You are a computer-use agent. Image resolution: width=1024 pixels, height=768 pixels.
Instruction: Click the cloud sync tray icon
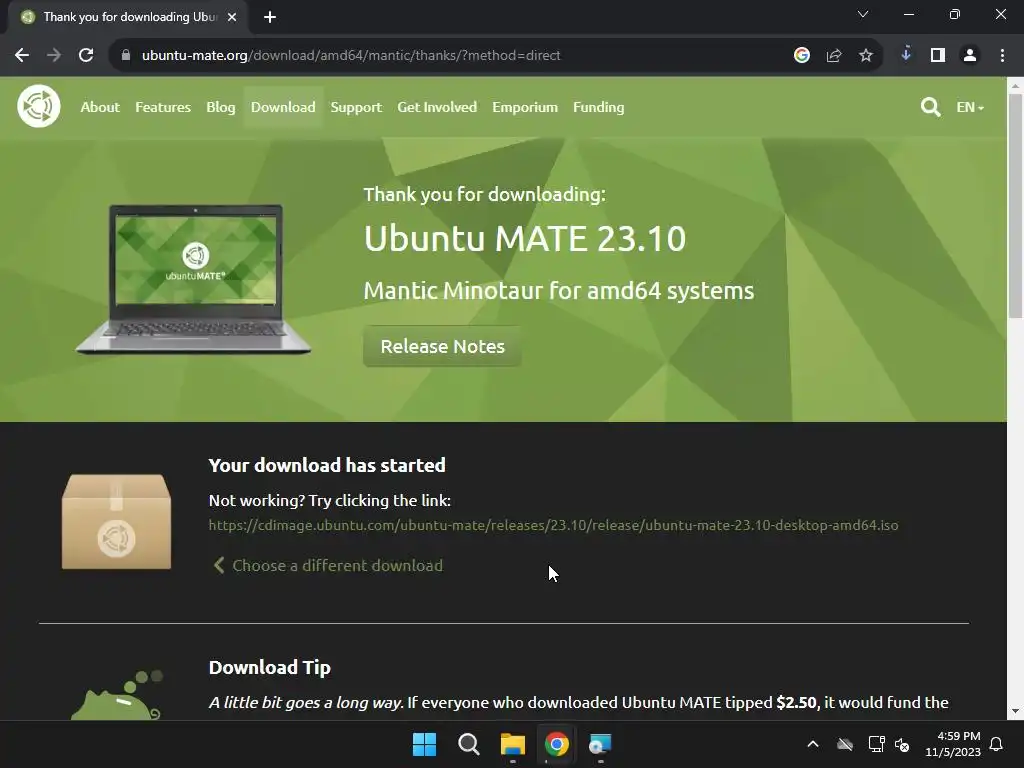[x=845, y=744]
